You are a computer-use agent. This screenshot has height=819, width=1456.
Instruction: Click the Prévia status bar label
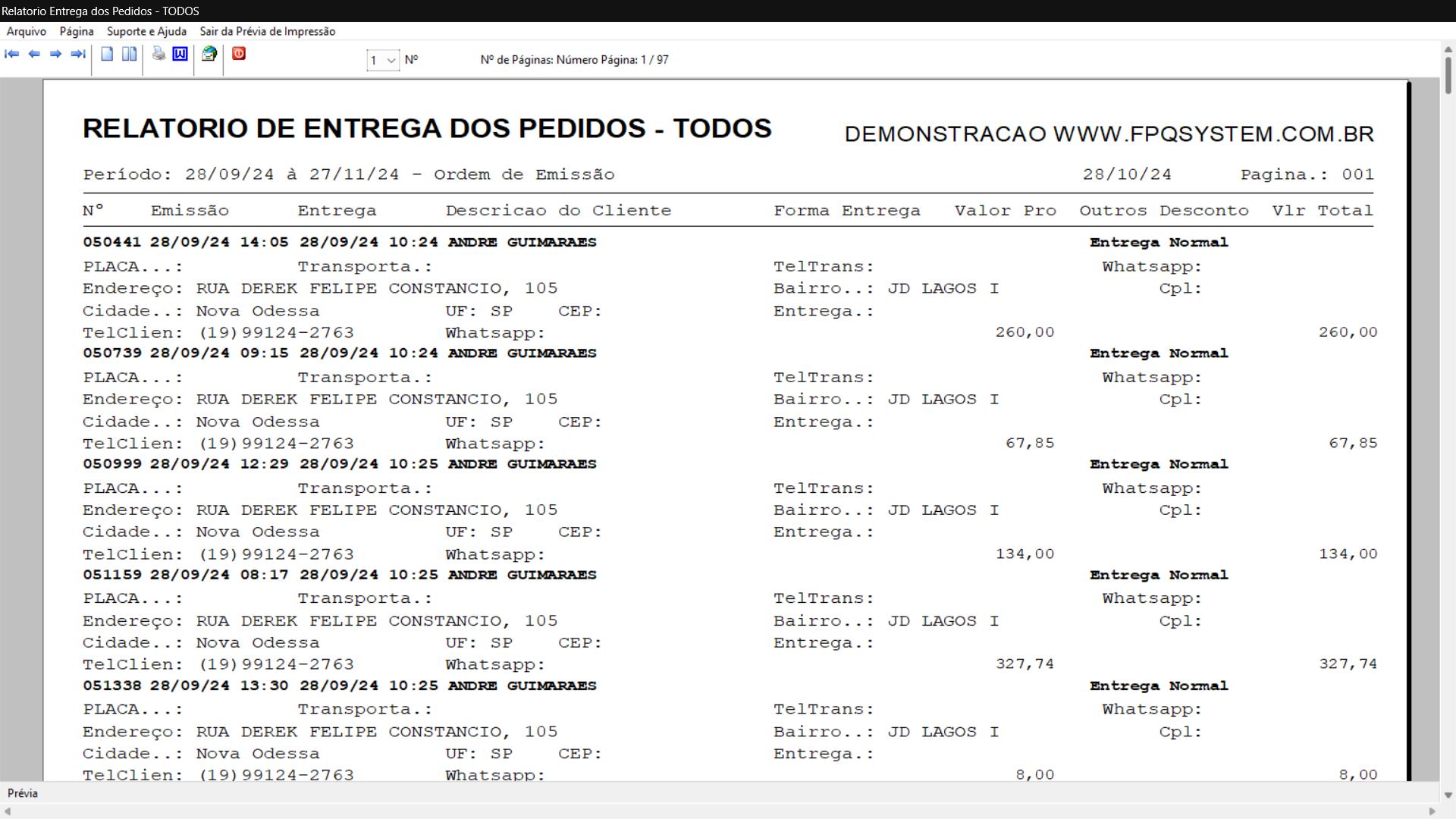tap(23, 793)
